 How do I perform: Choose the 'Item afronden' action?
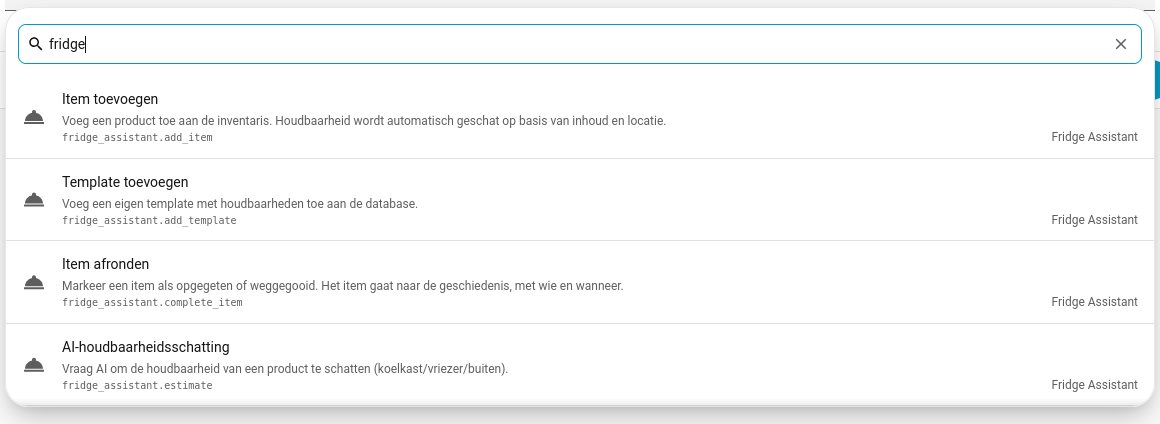point(580,282)
